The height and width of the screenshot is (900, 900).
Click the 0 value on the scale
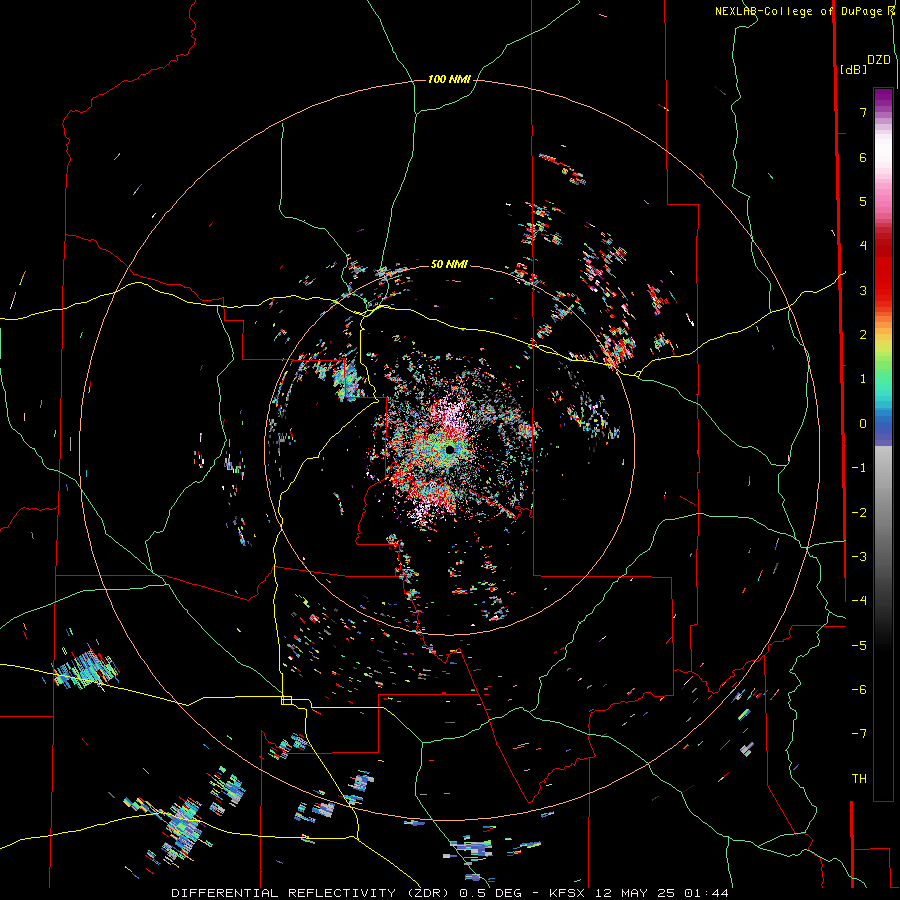pos(863,424)
